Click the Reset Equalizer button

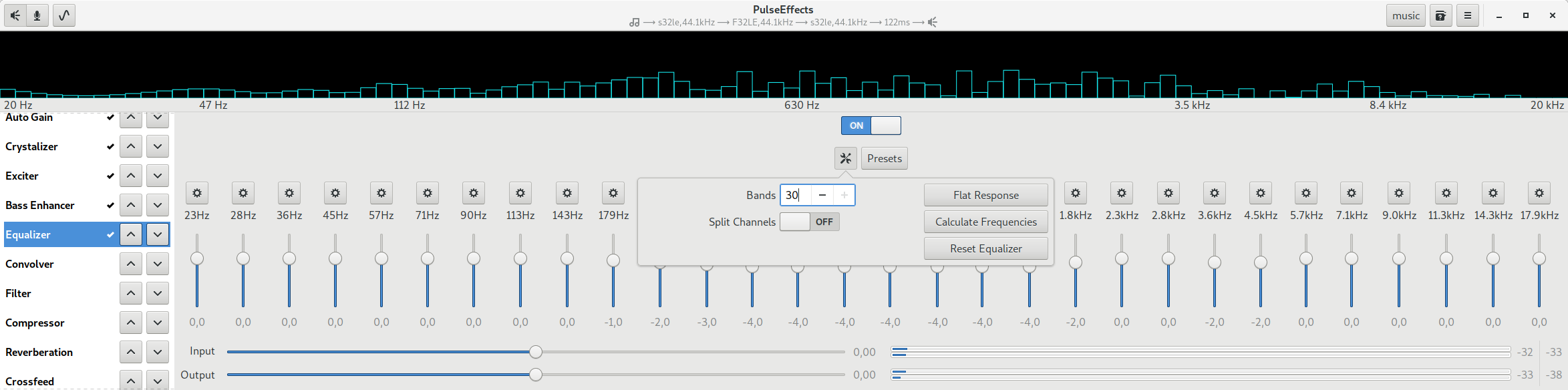[986, 248]
